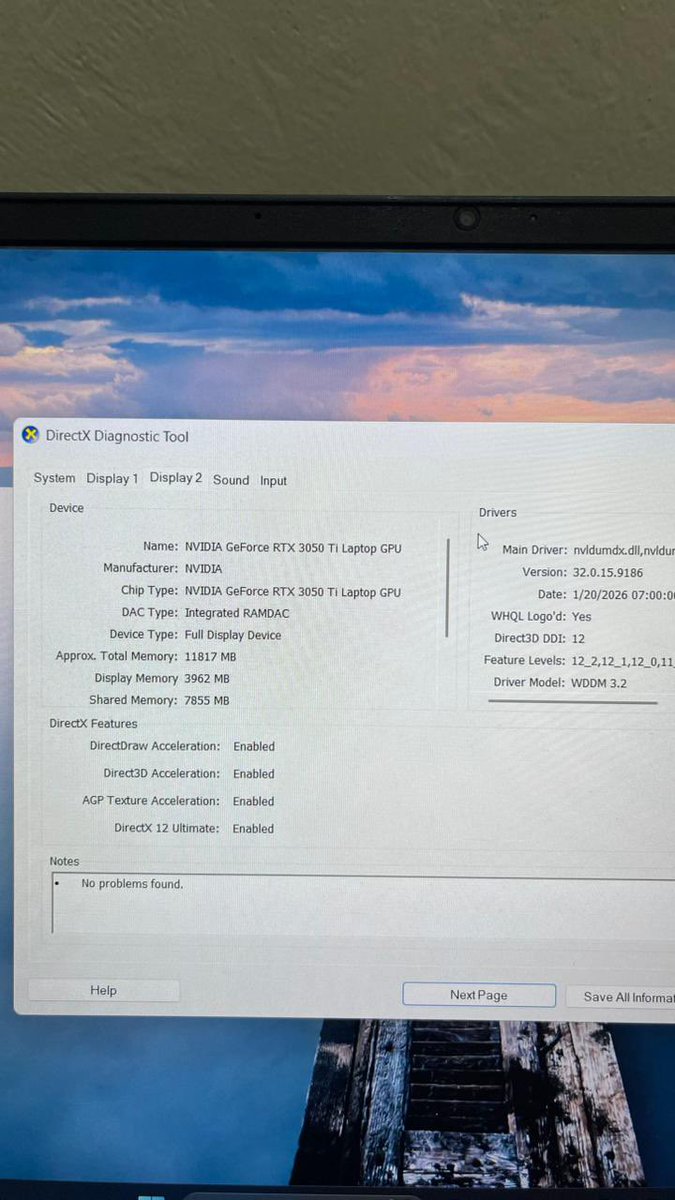
Task: Select the Display 2 tab
Action: coord(176,478)
